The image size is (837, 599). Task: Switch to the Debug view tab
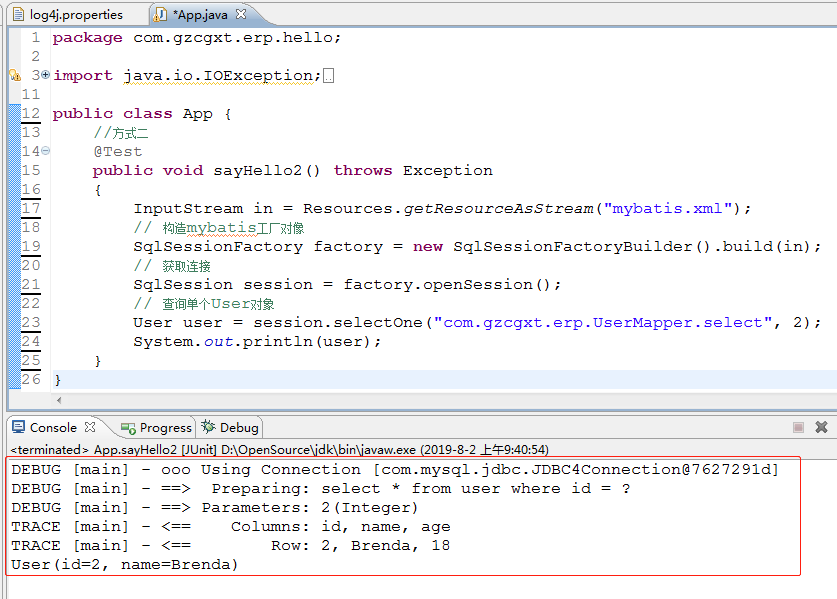tap(230, 428)
